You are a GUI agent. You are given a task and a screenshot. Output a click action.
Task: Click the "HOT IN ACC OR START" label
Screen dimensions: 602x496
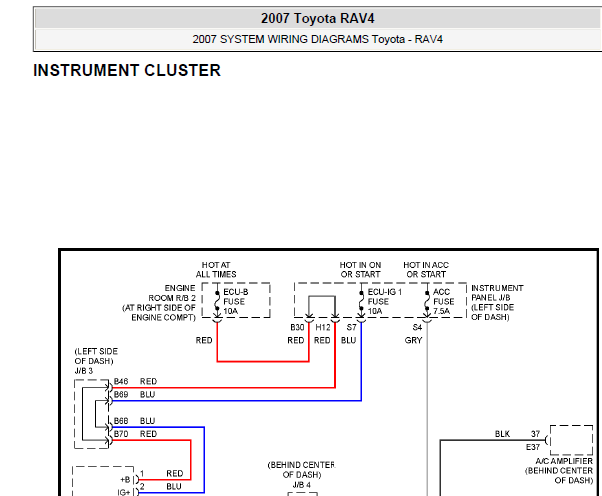[426, 269]
